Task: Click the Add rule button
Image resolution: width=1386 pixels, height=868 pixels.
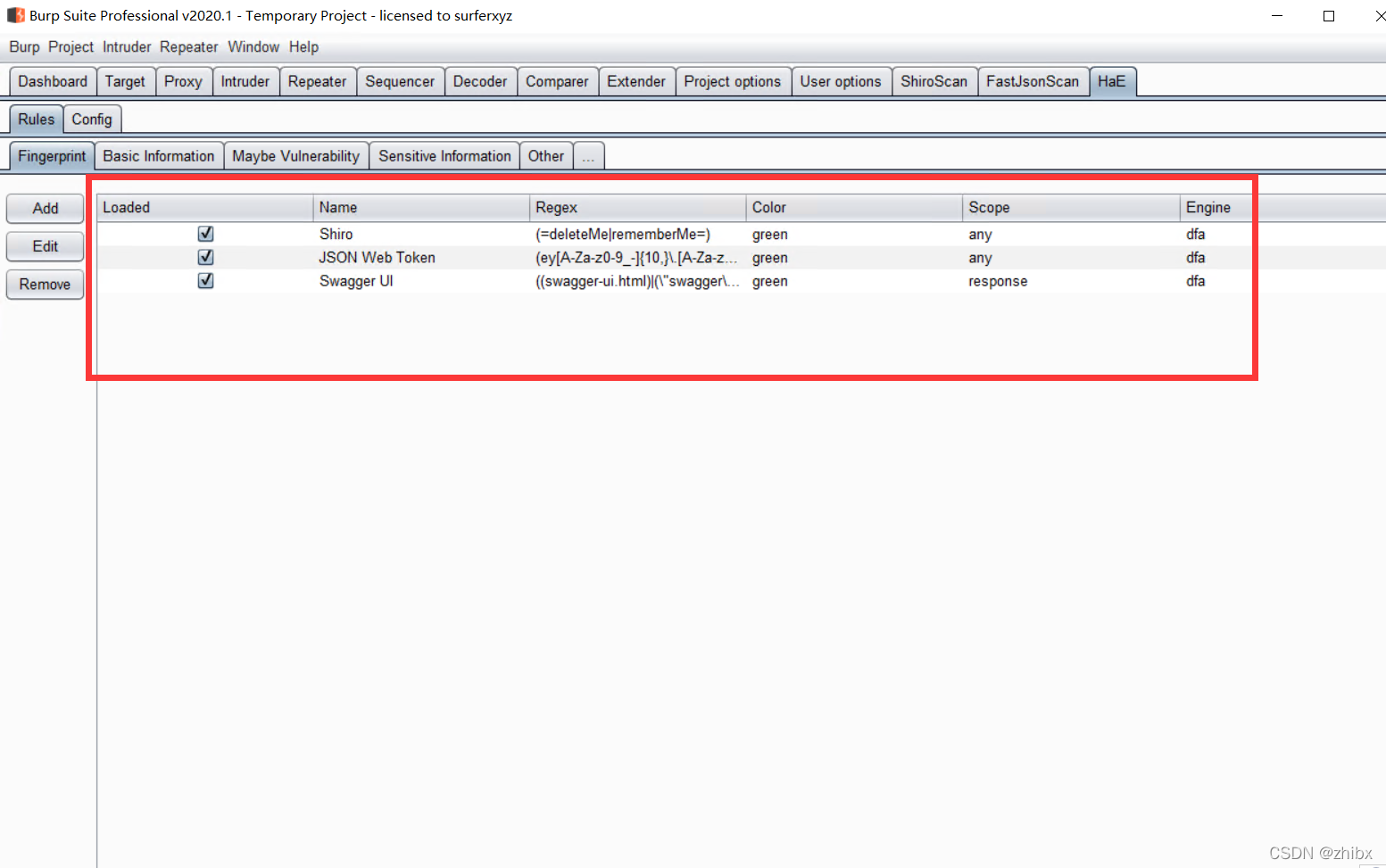Action: [46, 208]
